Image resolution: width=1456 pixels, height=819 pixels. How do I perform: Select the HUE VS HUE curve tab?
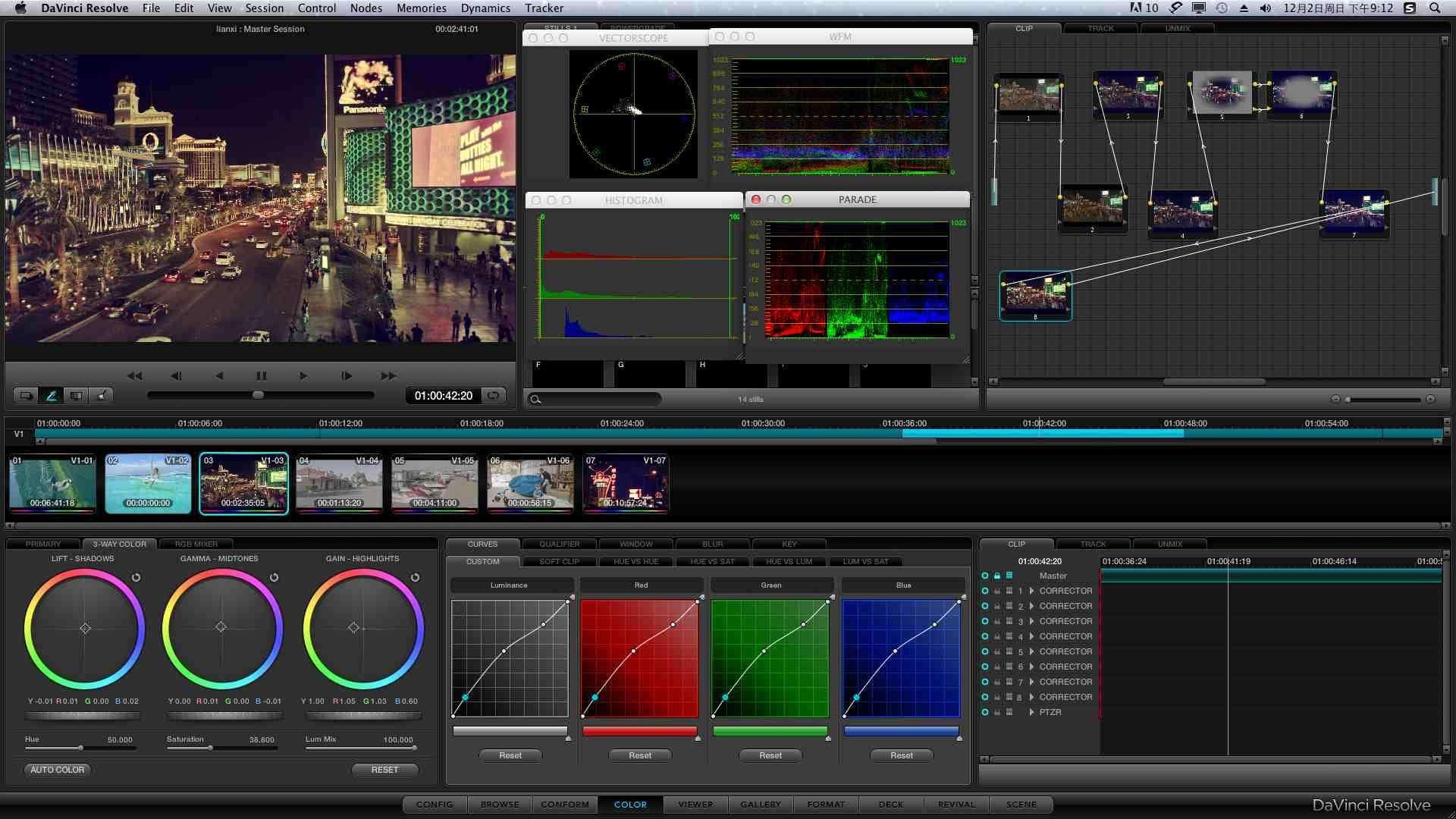point(635,561)
